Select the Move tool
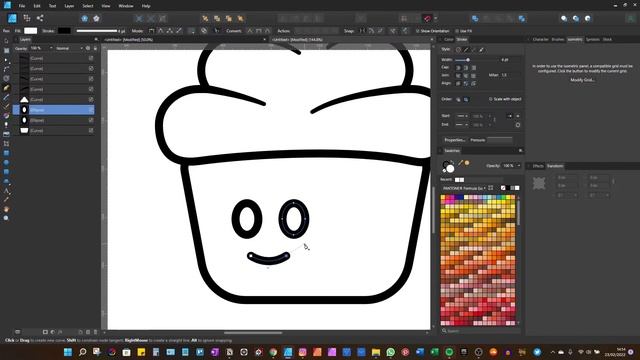 (x=6, y=41)
